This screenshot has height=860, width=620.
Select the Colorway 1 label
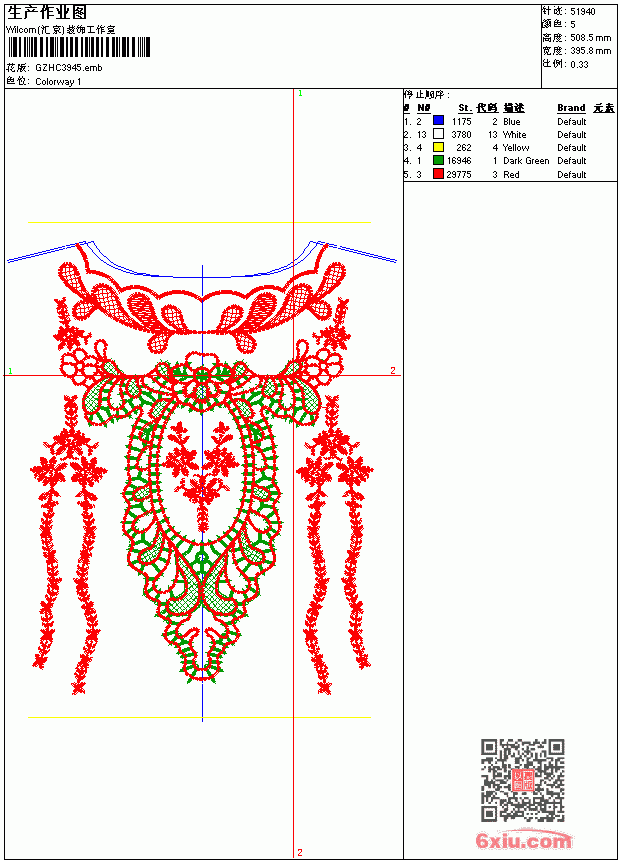58,82
